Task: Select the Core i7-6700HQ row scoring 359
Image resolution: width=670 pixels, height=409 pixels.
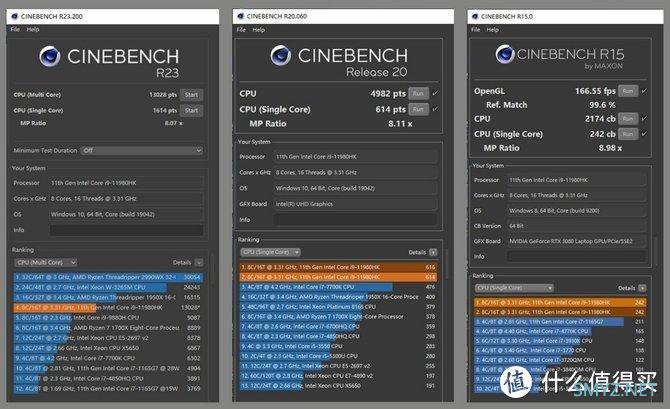Action: pos(338,326)
